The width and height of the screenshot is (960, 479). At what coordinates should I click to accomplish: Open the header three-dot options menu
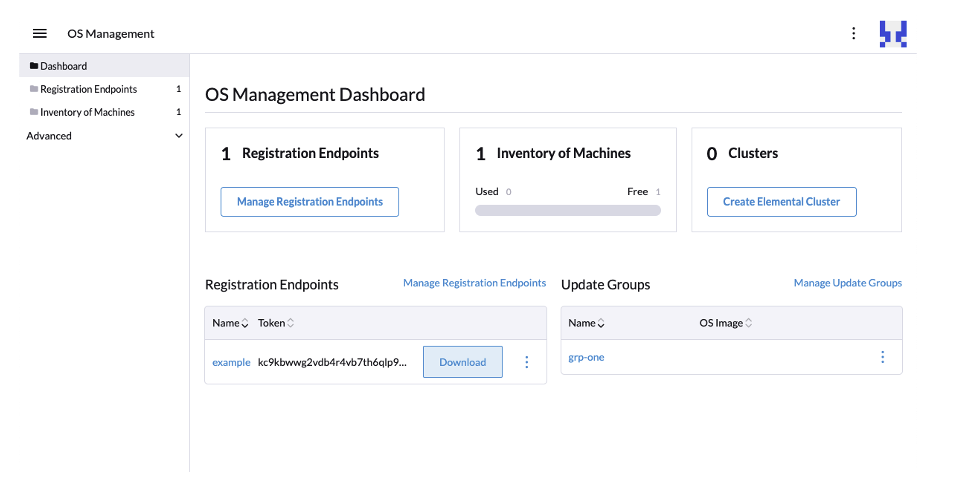point(853,33)
